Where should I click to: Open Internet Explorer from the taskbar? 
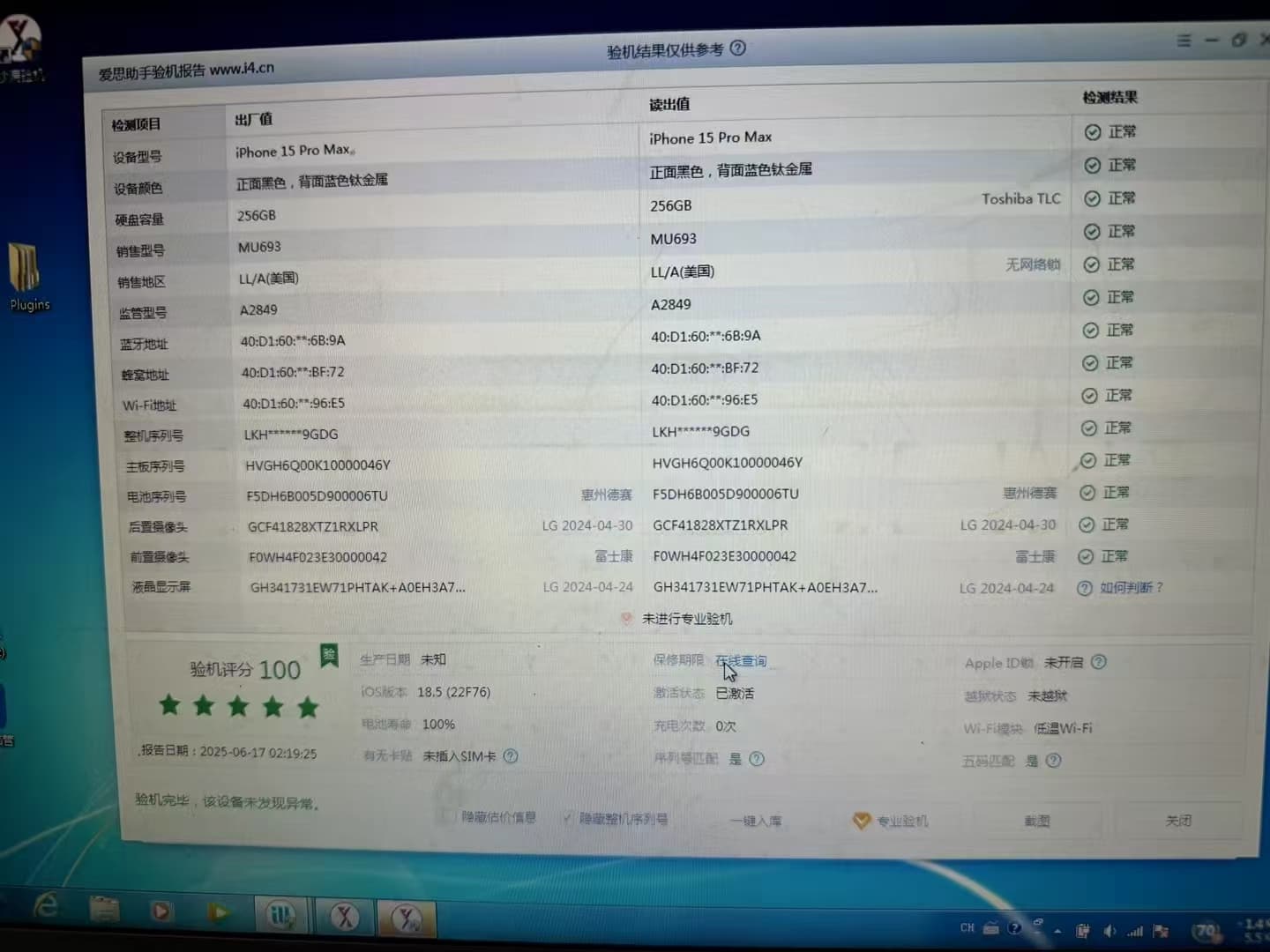[x=46, y=906]
